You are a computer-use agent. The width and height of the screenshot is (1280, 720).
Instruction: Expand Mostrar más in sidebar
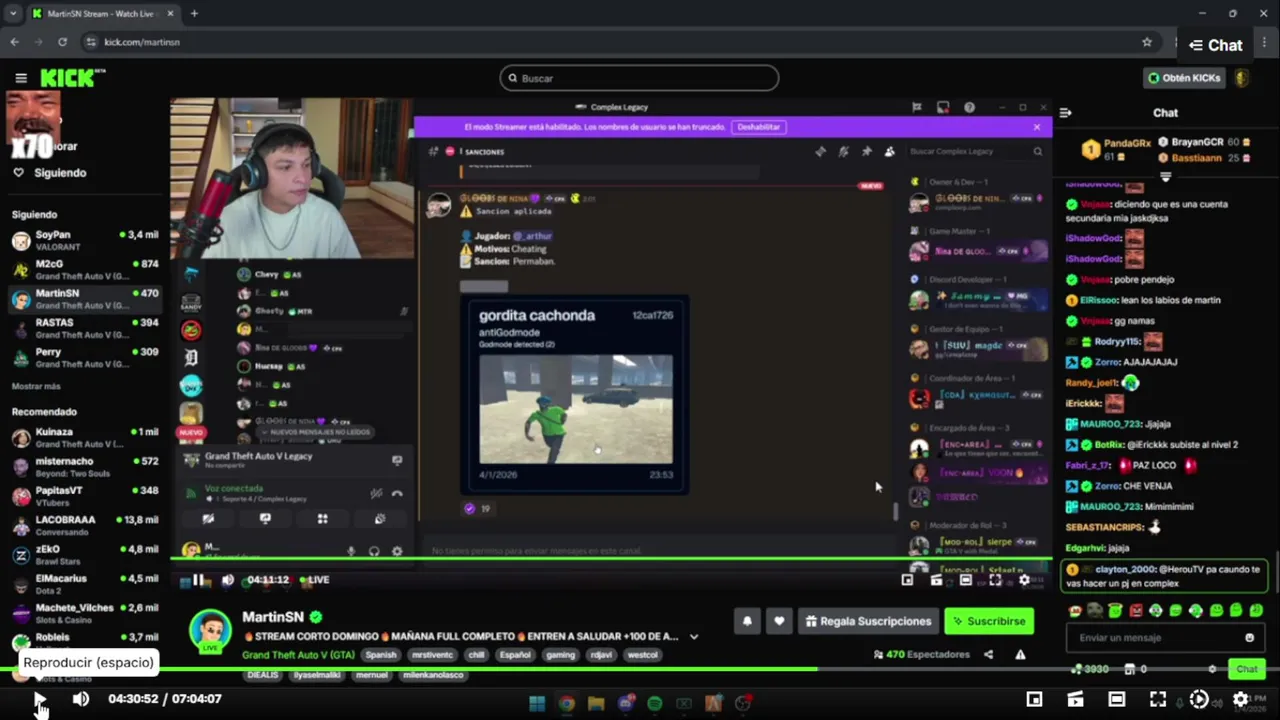[x=36, y=386]
